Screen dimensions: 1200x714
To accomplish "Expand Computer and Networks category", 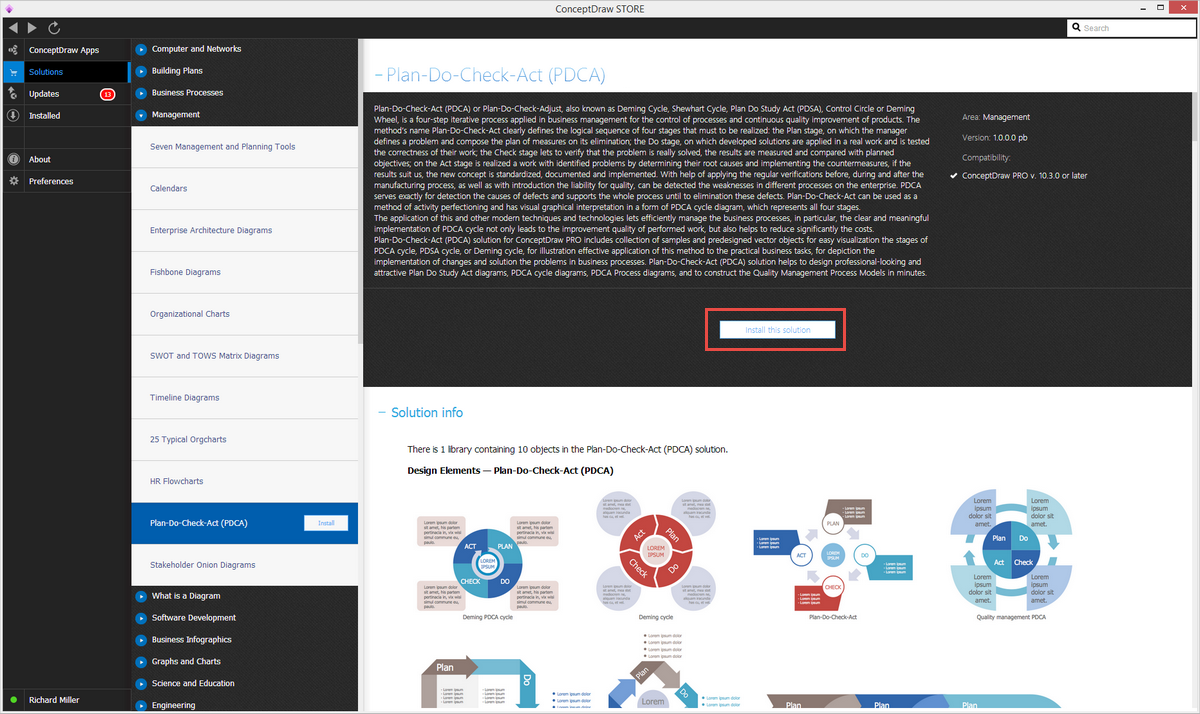I will pos(141,49).
